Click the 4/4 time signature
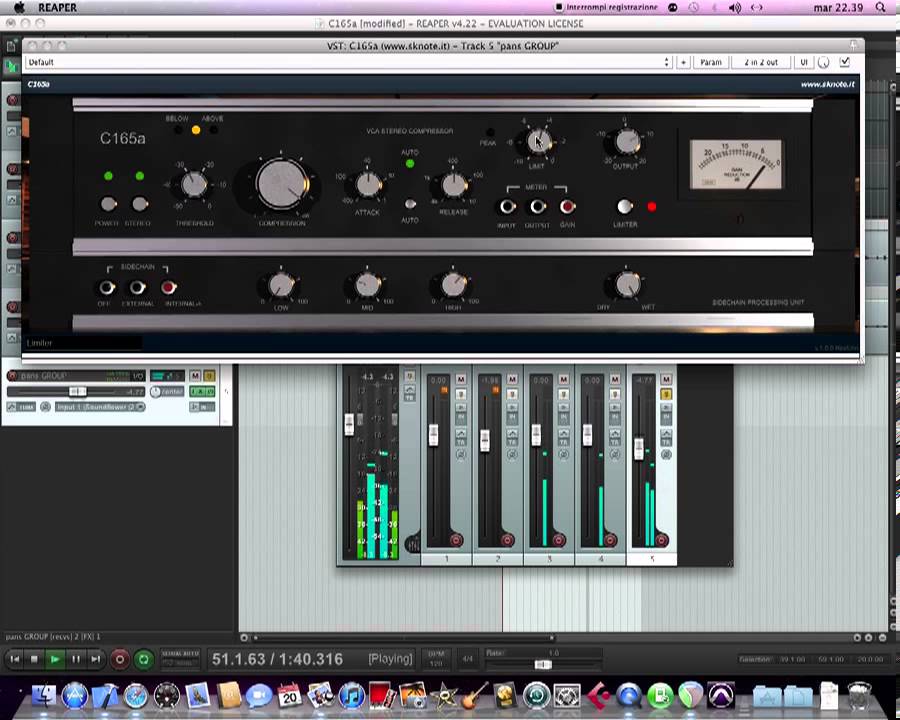Viewport: 900px width, 720px height. click(x=467, y=659)
